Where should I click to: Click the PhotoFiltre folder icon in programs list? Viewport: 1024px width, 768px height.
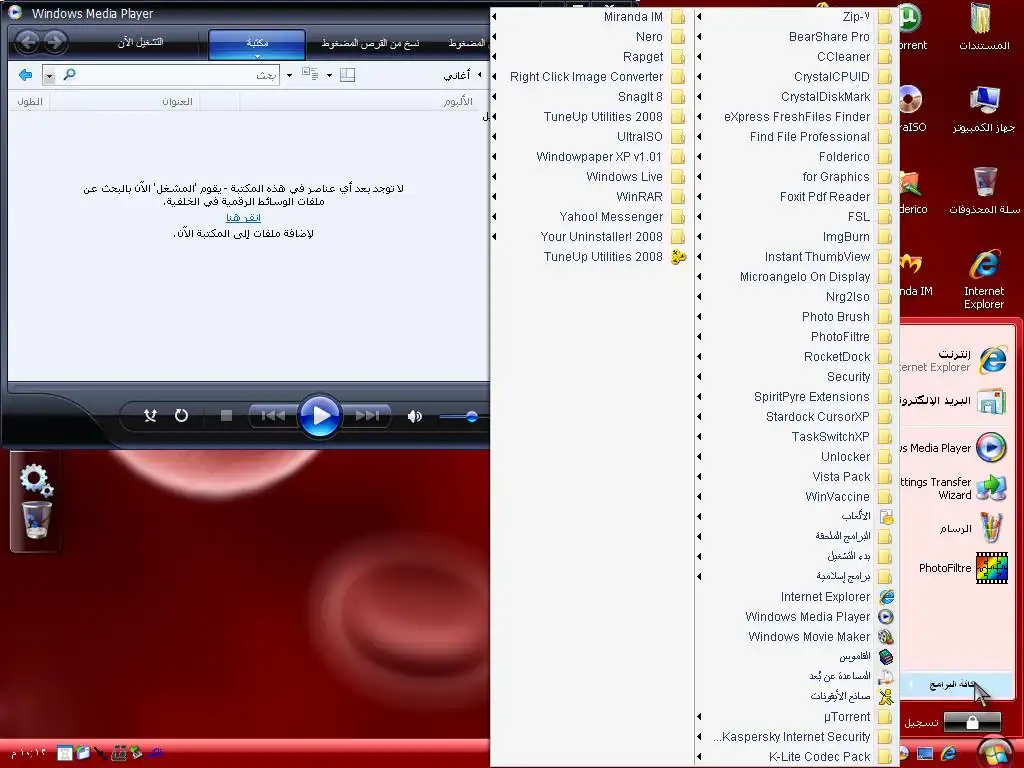tap(885, 337)
